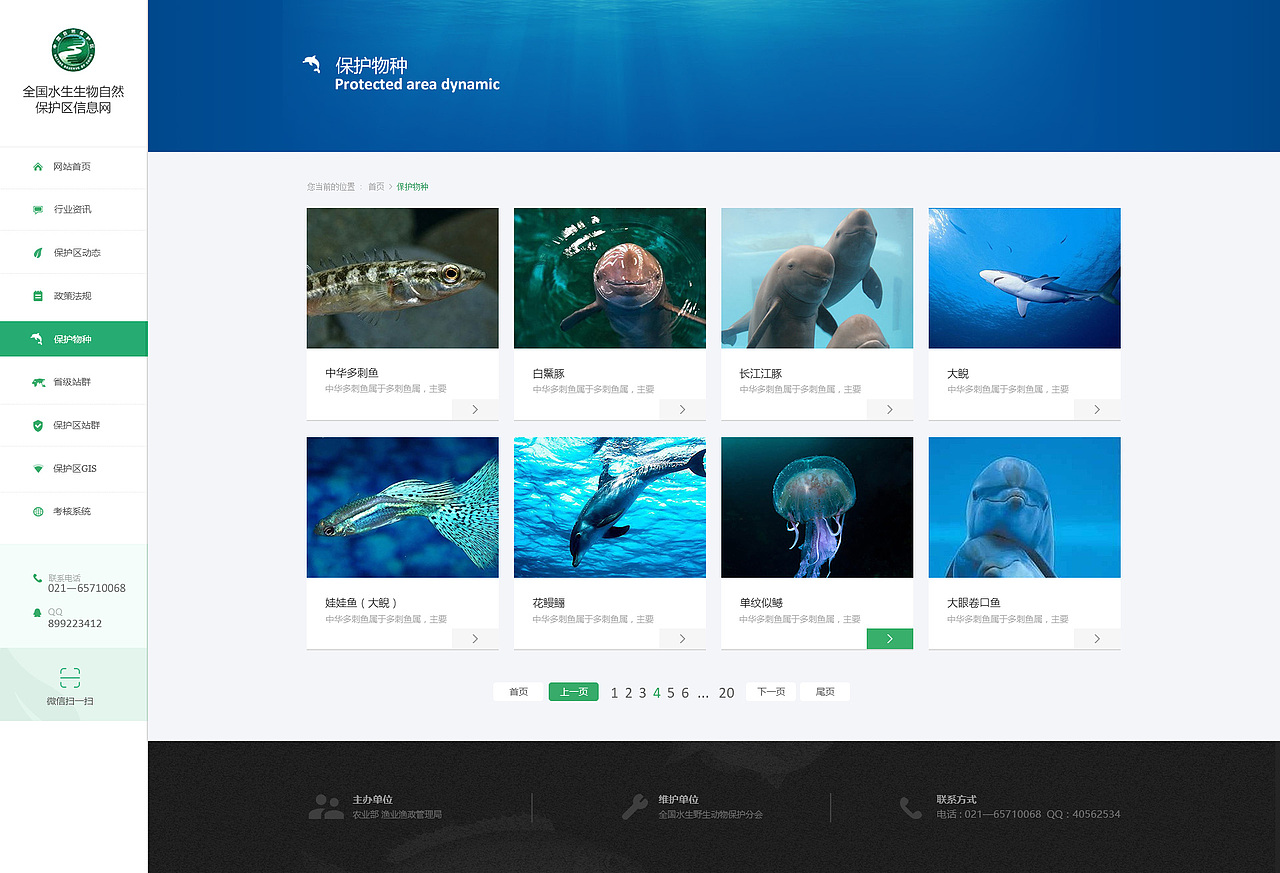Click the 尾页 button
1280x873 pixels.
(825, 692)
